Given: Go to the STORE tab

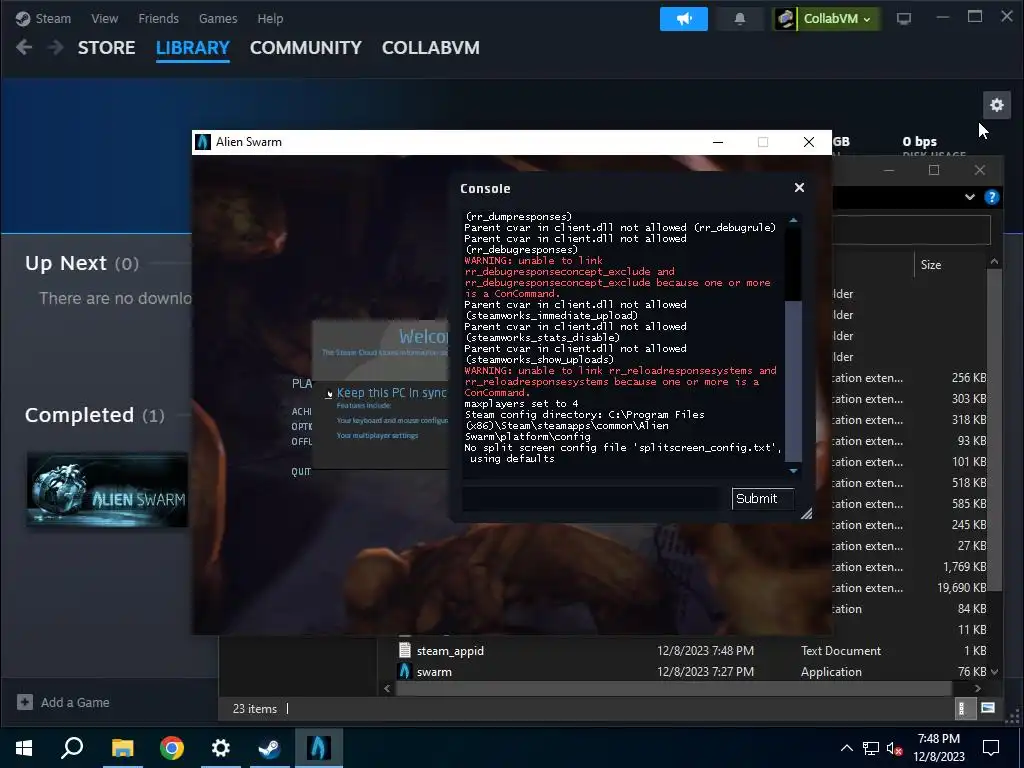Looking at the screenshot, I should point(106,48).
